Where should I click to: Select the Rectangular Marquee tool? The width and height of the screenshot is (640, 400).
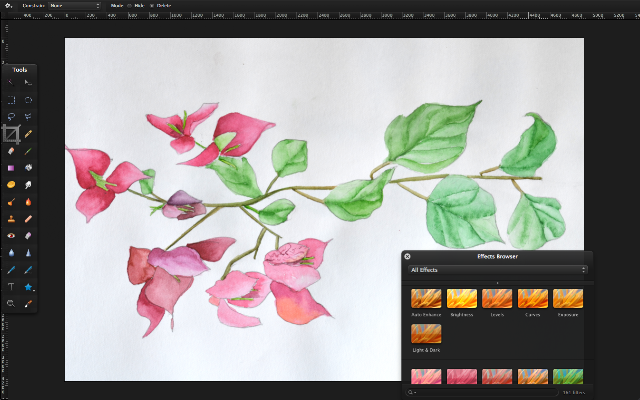point(11,100)
